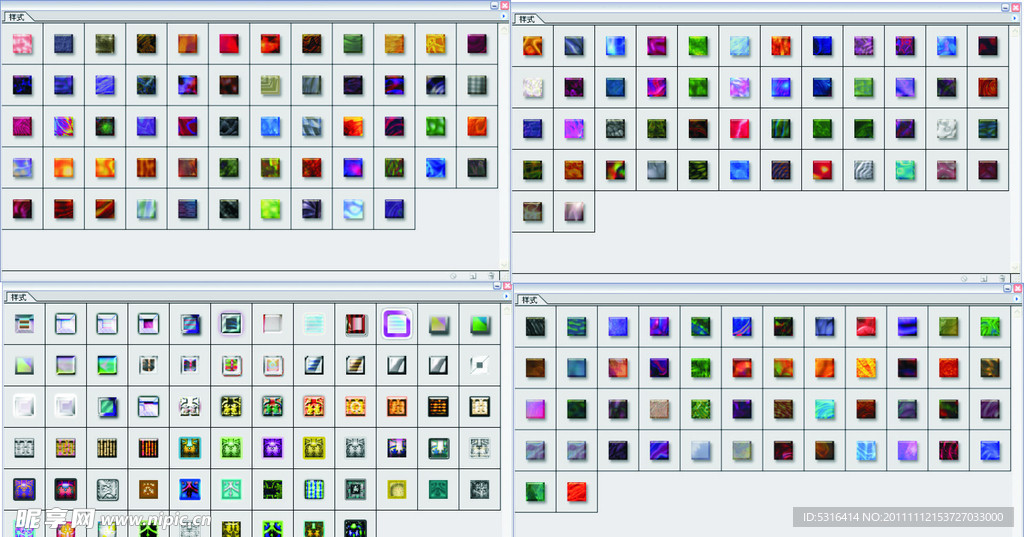Click the trash icon in the top-right panel
1024x537 pixels.
point(1002,278)
